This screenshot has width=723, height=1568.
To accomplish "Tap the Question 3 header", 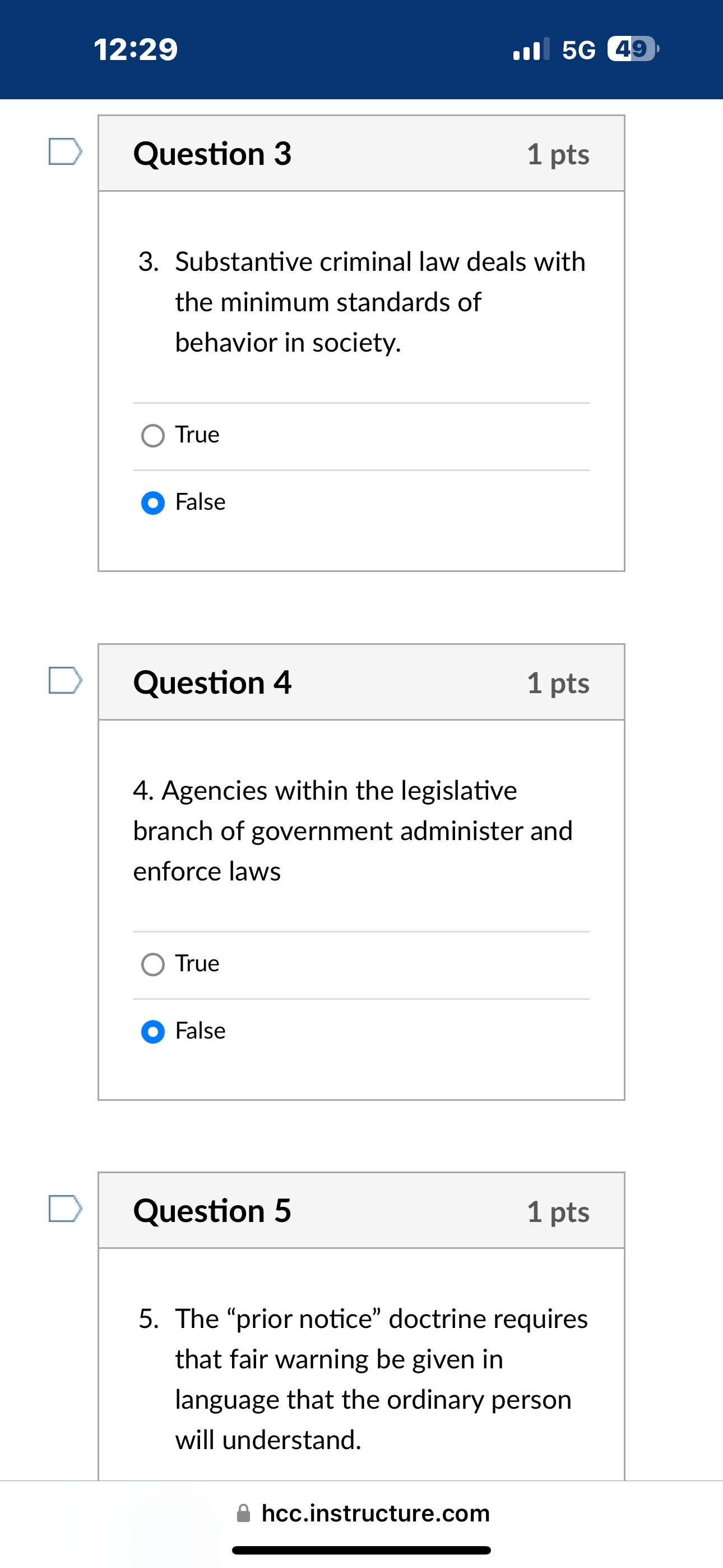I will [212, 154].
